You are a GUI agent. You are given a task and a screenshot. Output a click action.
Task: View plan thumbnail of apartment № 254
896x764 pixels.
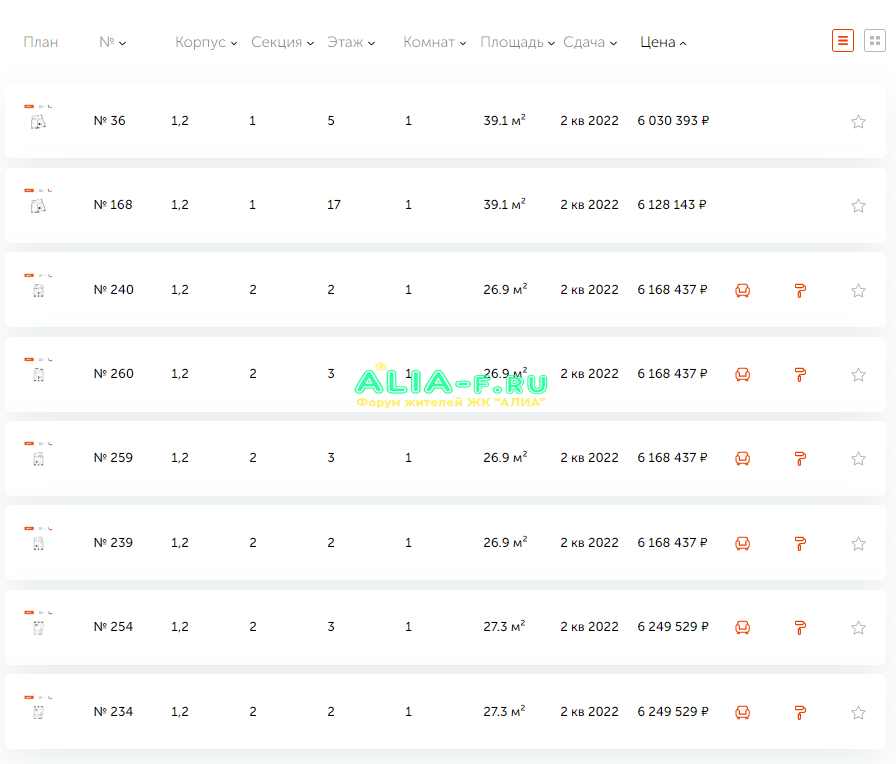pos(38,623)
